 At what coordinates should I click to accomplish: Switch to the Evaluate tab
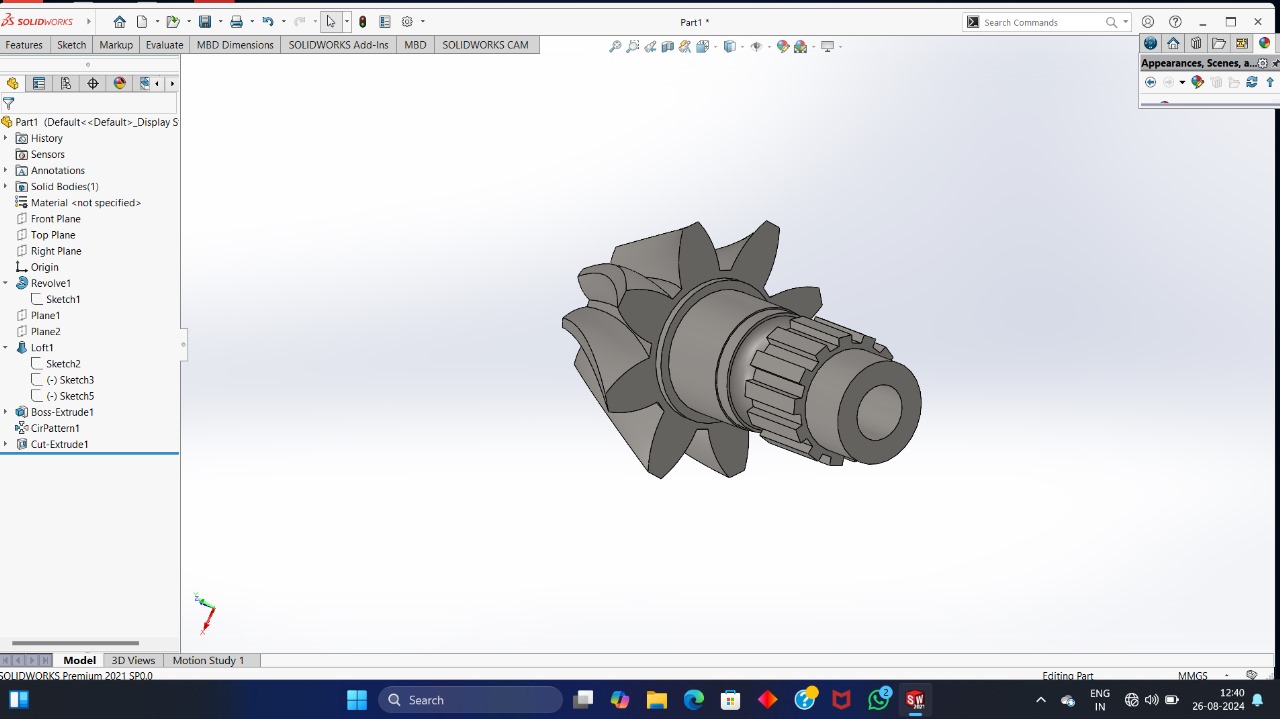(164, 45)
